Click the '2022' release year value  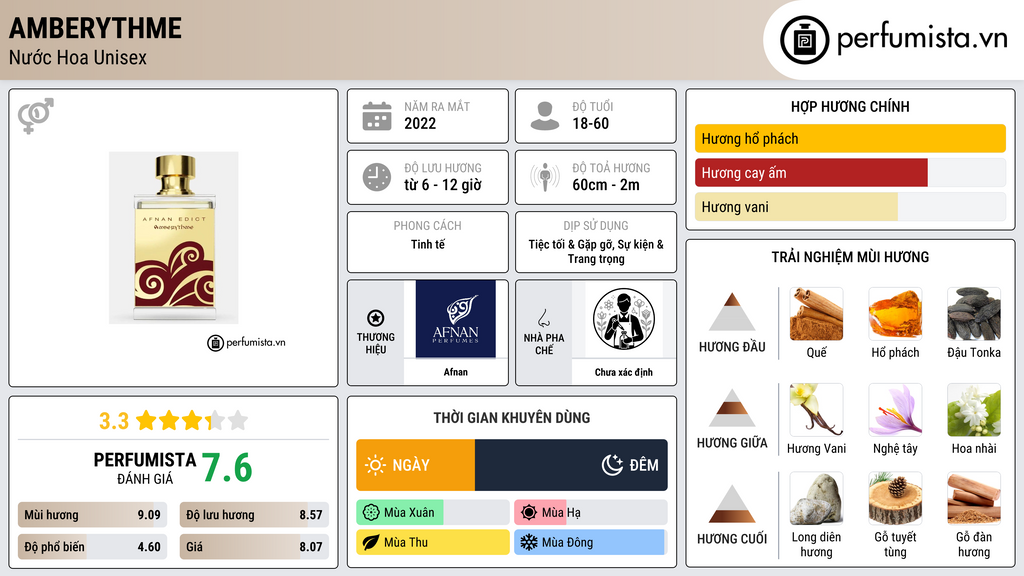point(420,123)
